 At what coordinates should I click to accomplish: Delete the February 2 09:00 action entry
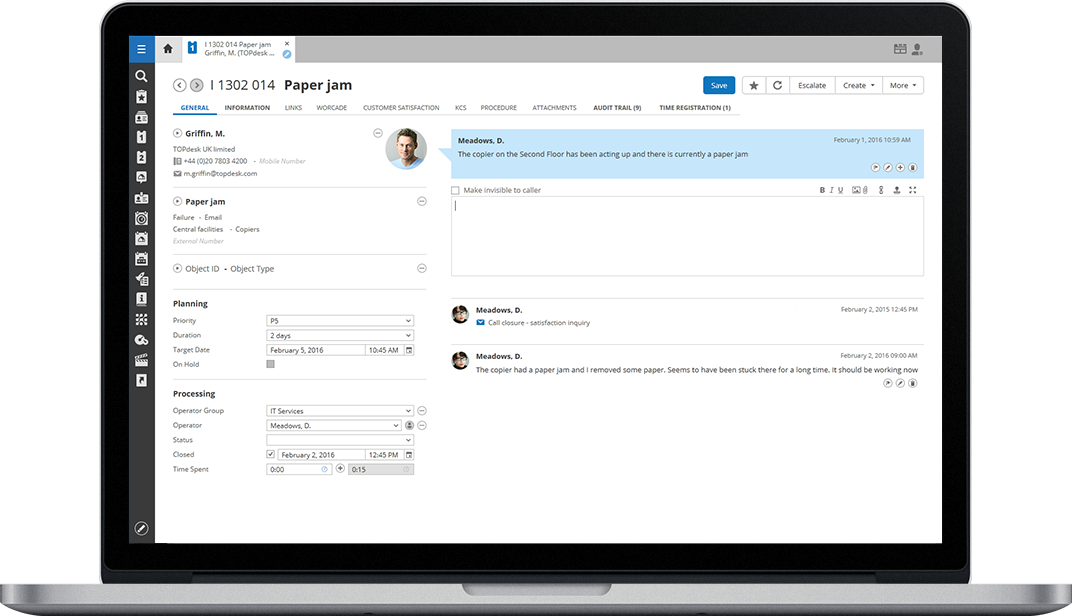point(913,384)
